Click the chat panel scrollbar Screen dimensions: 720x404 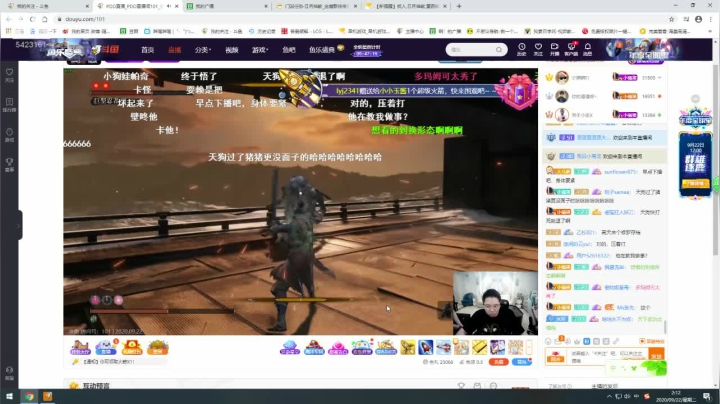(664, 326)
